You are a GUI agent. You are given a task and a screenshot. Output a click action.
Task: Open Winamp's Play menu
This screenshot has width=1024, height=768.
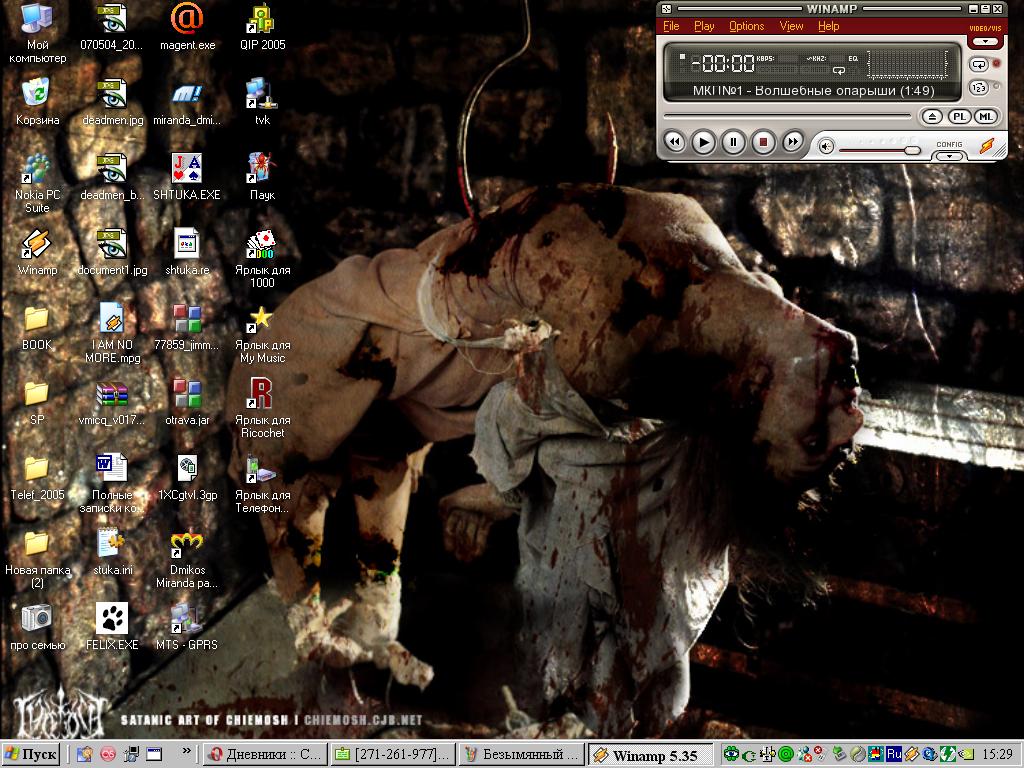click(x=704, y=26)
